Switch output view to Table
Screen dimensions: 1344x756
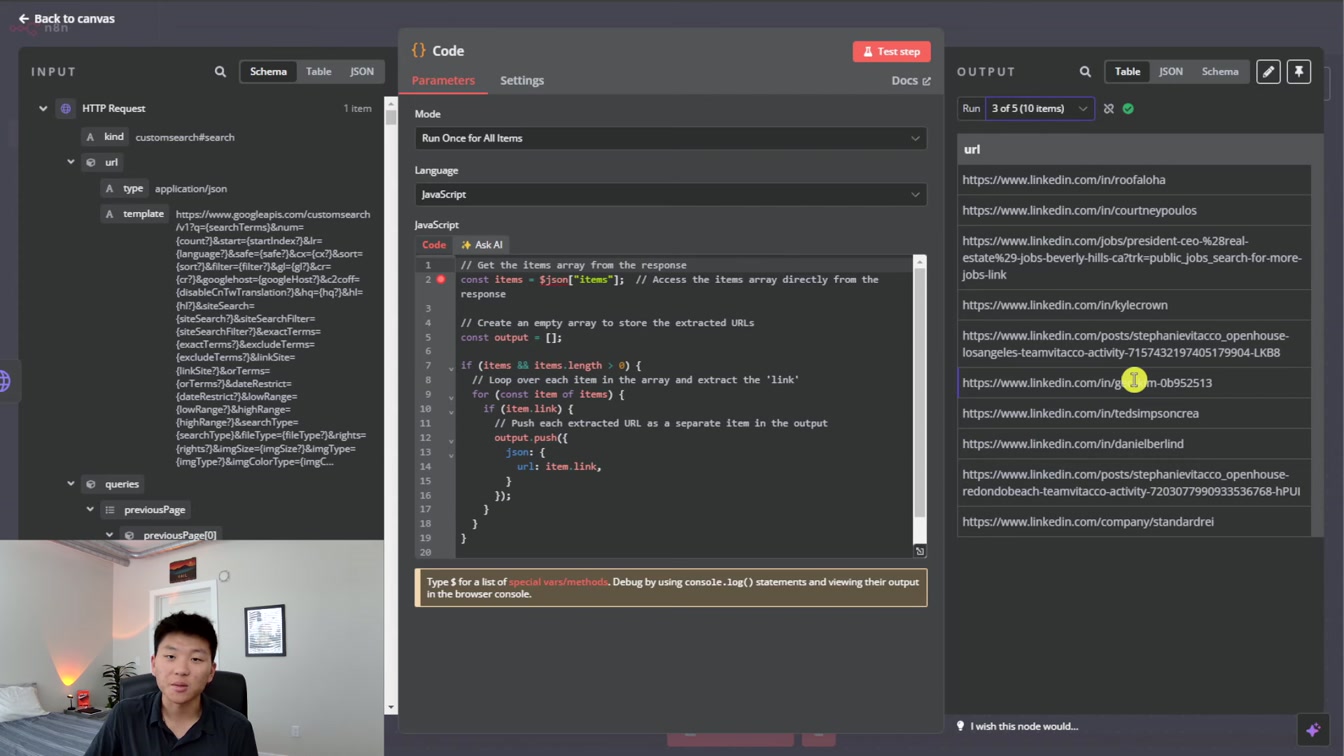[x=1127, y=72]
